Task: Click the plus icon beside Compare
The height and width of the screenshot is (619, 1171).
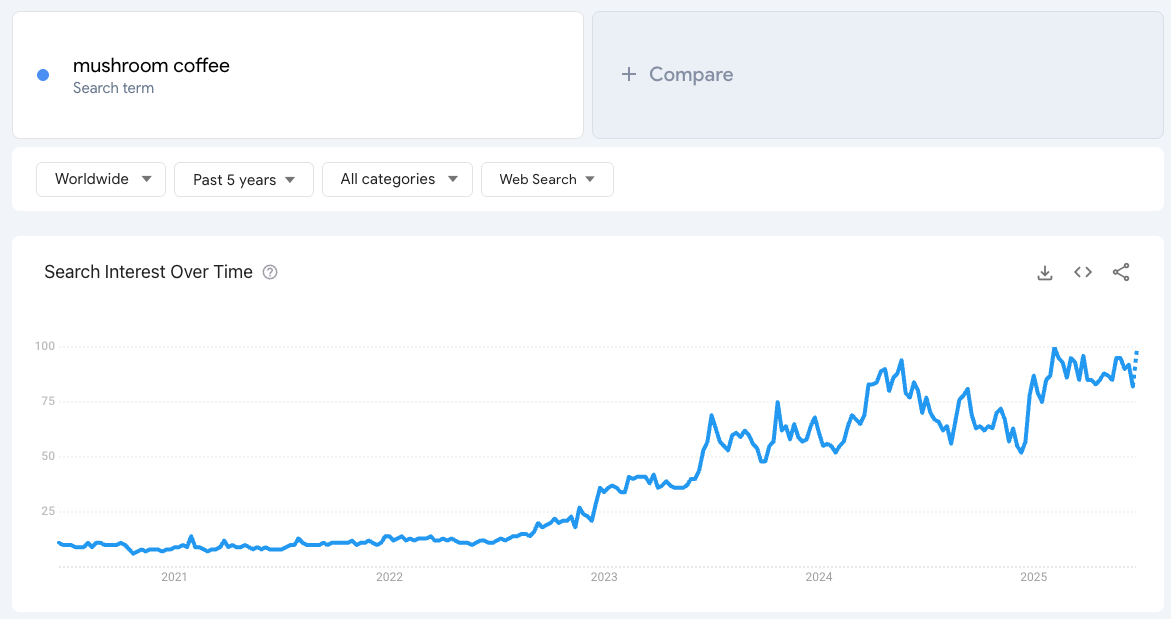Action: (x=628, y=74)
